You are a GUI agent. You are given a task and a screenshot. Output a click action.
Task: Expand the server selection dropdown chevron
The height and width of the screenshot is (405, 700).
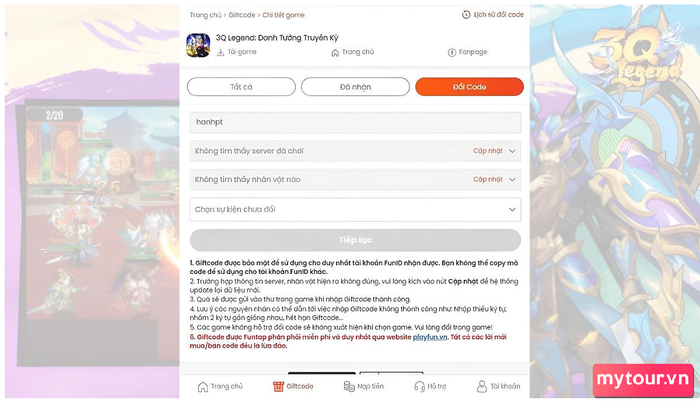click(512, 151)
